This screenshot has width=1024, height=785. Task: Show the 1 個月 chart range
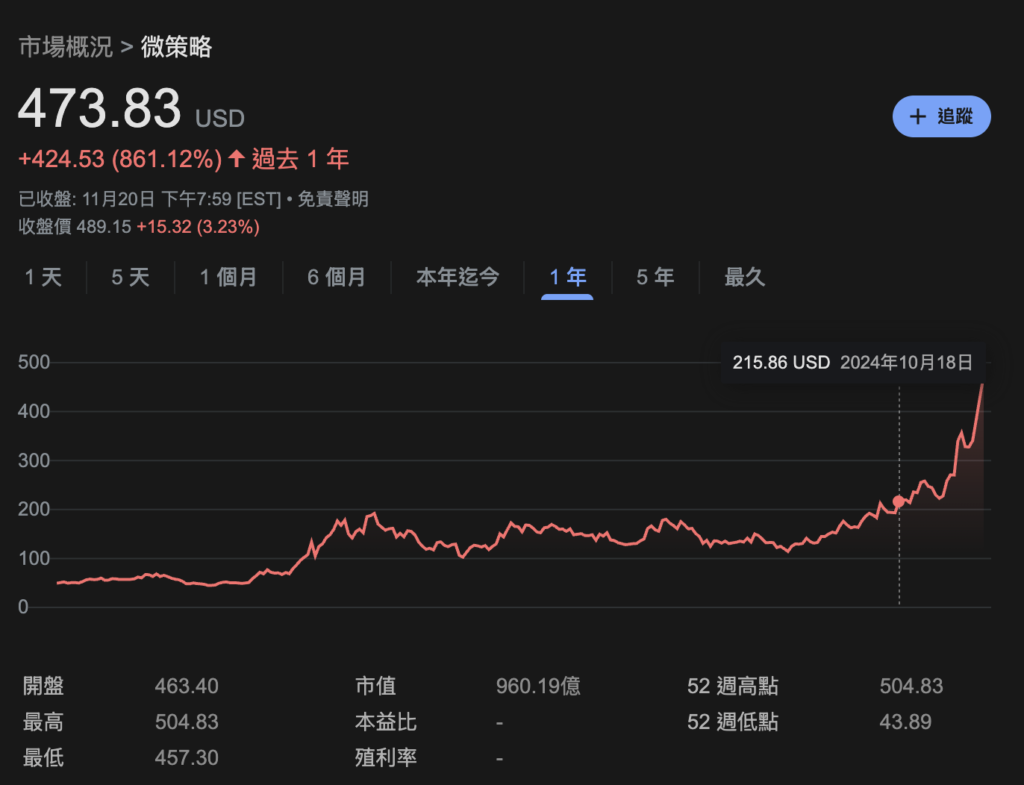click(x=228, y=277)
